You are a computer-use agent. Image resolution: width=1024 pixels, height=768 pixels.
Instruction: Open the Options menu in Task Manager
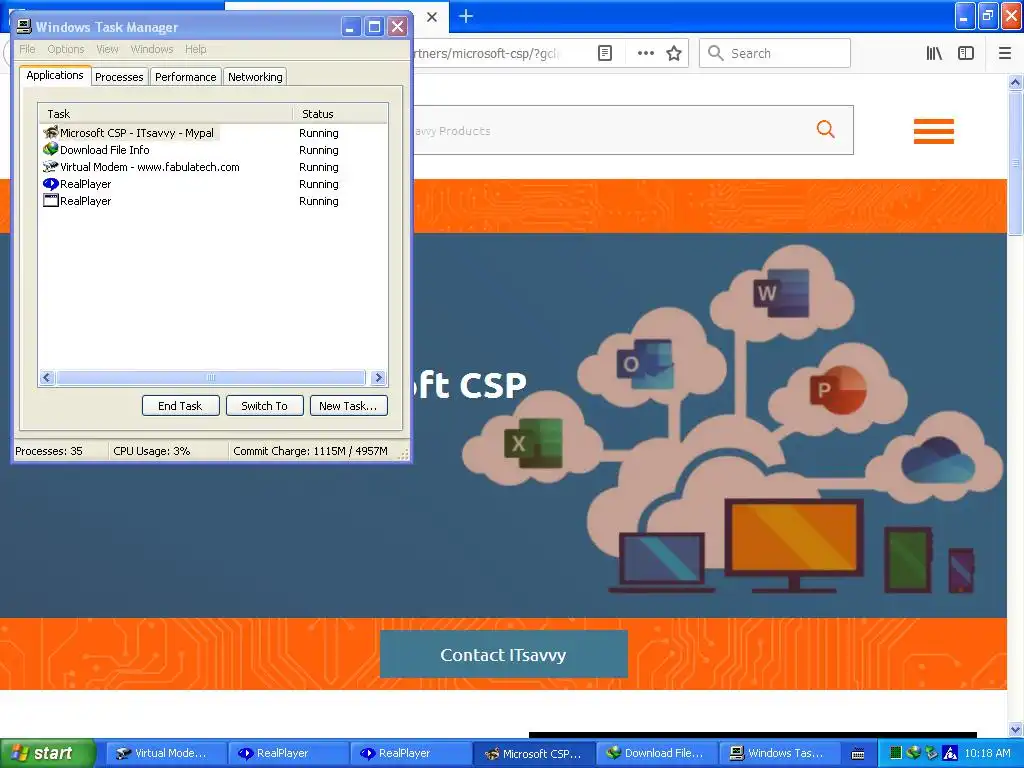coord(65,49)
